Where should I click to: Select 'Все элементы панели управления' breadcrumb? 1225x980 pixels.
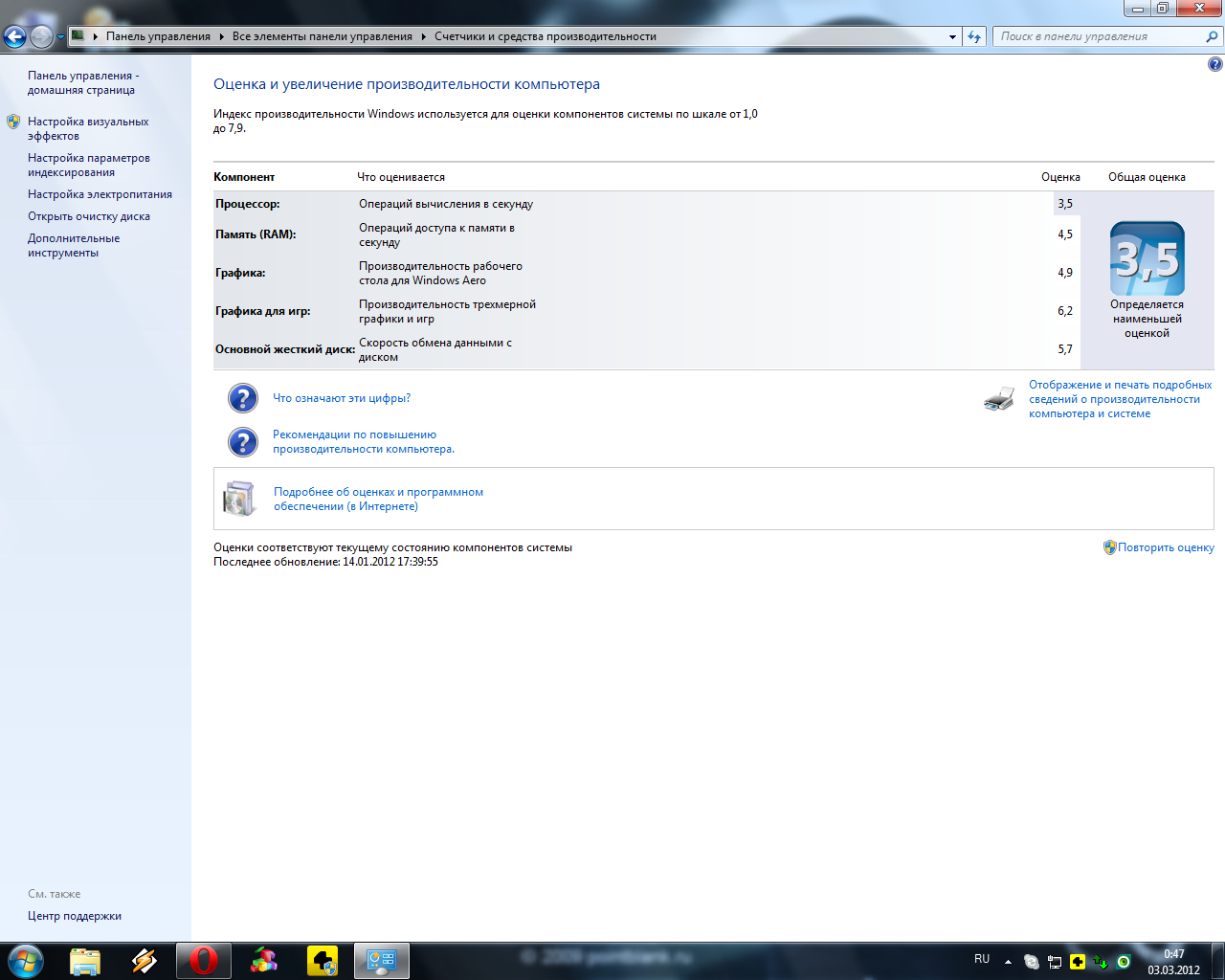[x=323, y=36]
